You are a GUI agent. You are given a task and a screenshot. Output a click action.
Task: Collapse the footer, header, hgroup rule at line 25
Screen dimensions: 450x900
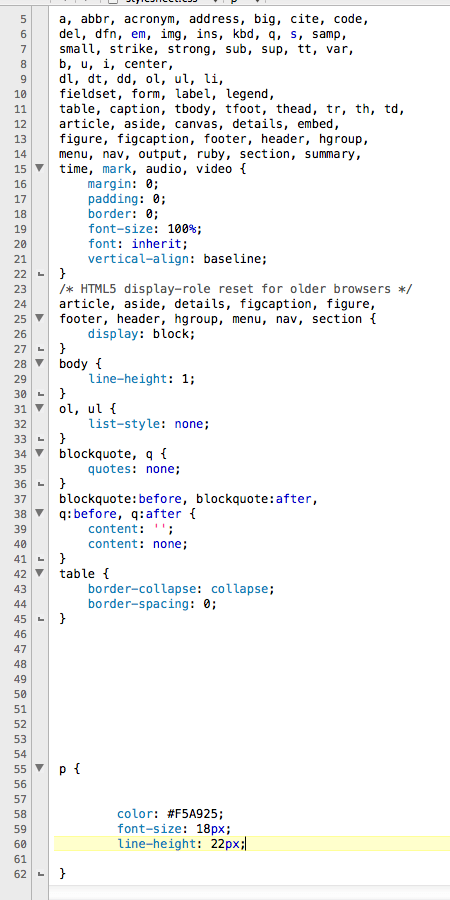point(40,319)
